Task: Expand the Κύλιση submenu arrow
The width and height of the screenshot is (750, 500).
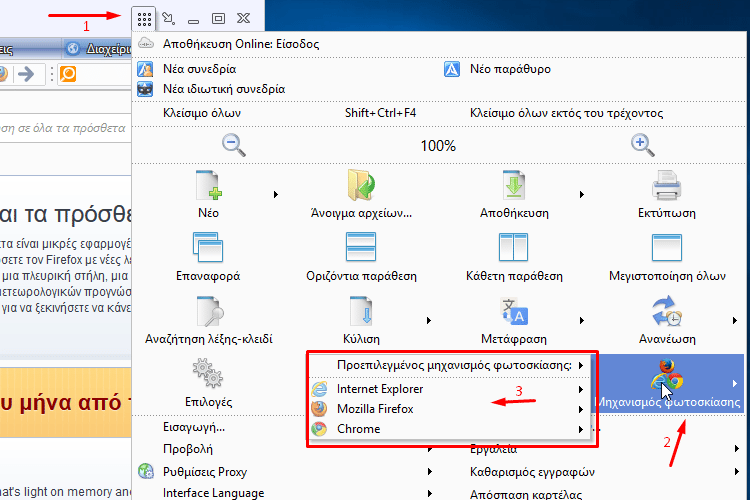Action: (429, 320)
